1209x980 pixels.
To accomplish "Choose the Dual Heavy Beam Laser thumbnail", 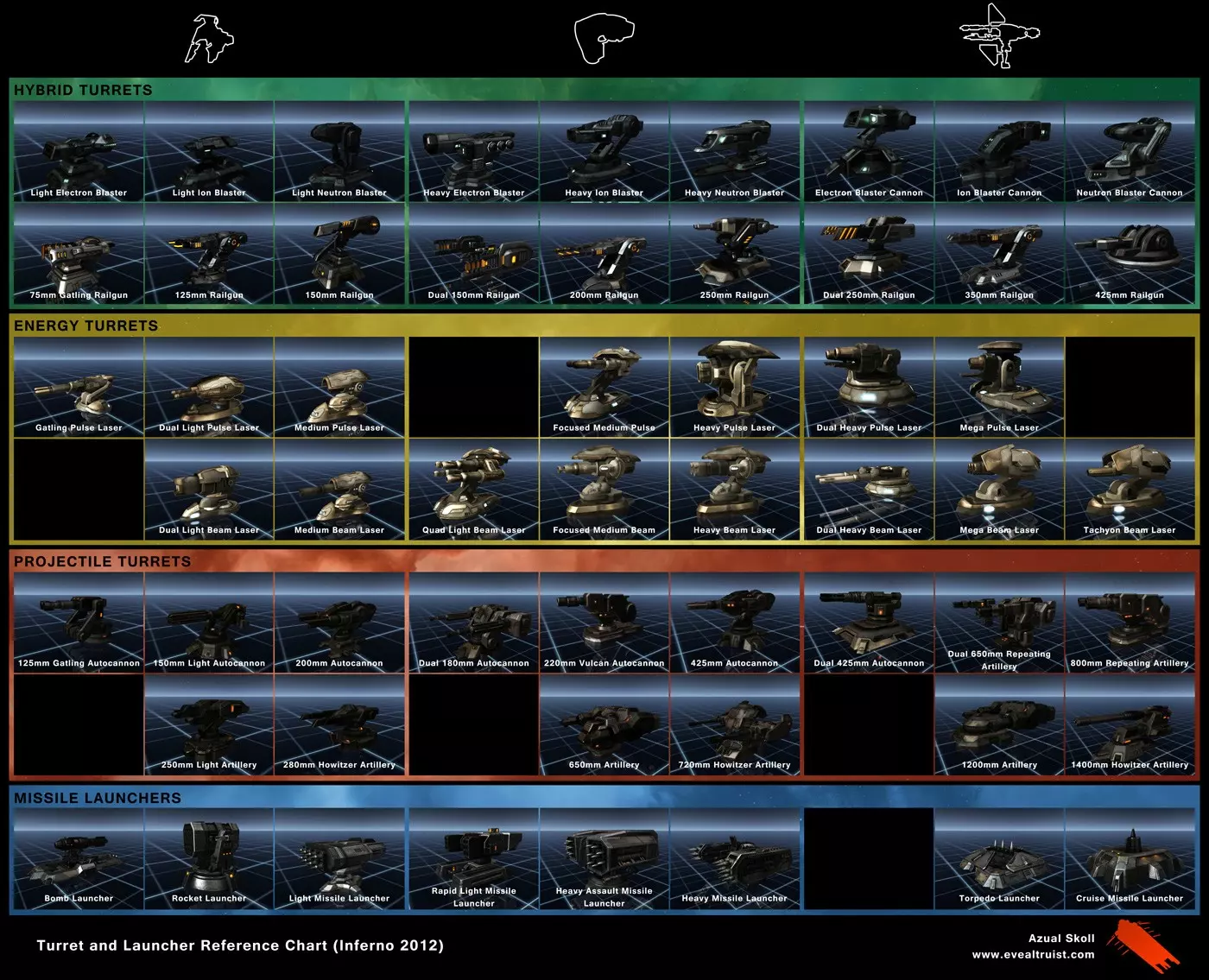I will click(869, 490).
